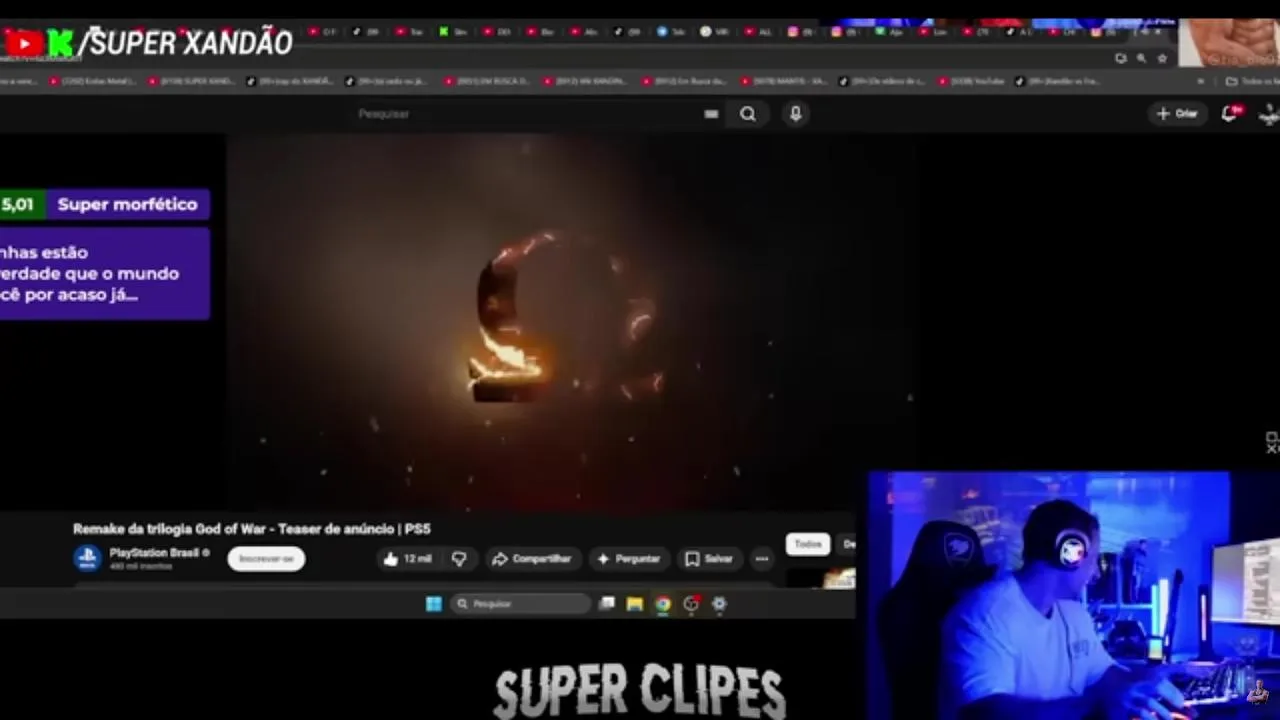Viewport: 1280px width, 720px height.
Task: Activate voice search microphone icon
Action: point(795,114)
